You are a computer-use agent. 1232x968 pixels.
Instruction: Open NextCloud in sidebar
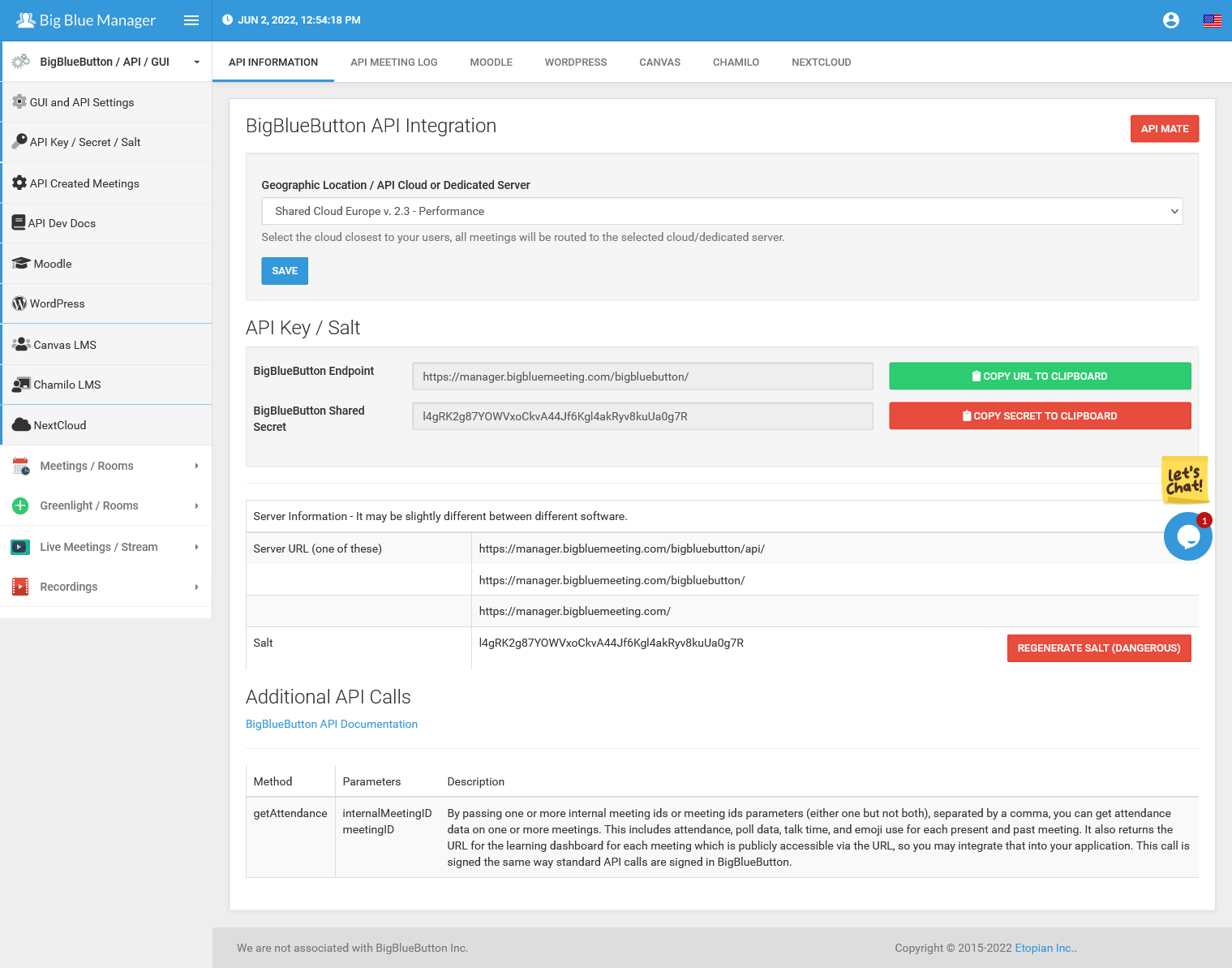[106, 425]
